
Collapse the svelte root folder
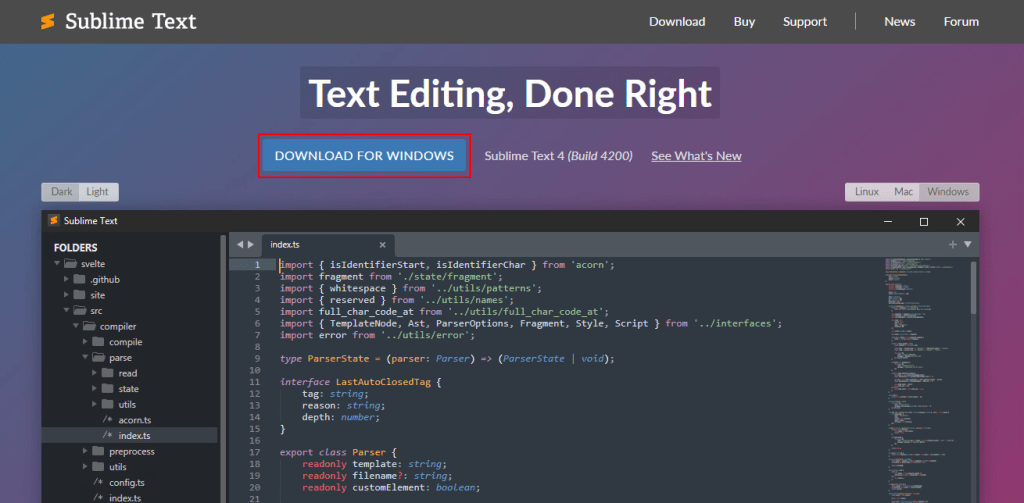[58, 264]
